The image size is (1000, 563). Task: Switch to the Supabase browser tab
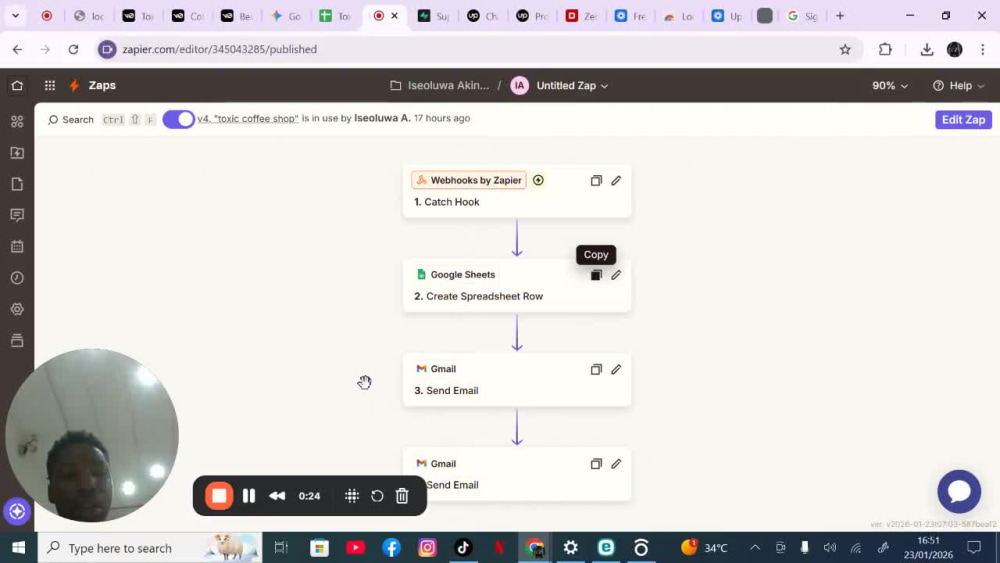(433, 16)
